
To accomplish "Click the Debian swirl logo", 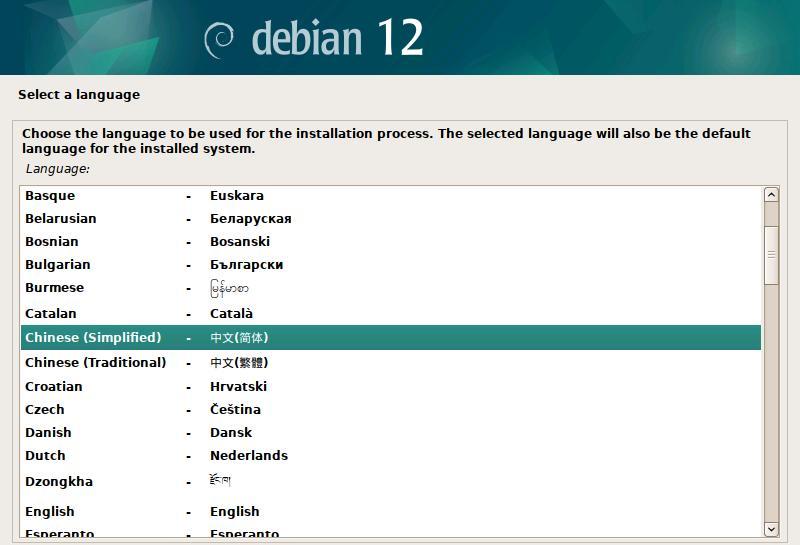I will click(x=219, y=41).
